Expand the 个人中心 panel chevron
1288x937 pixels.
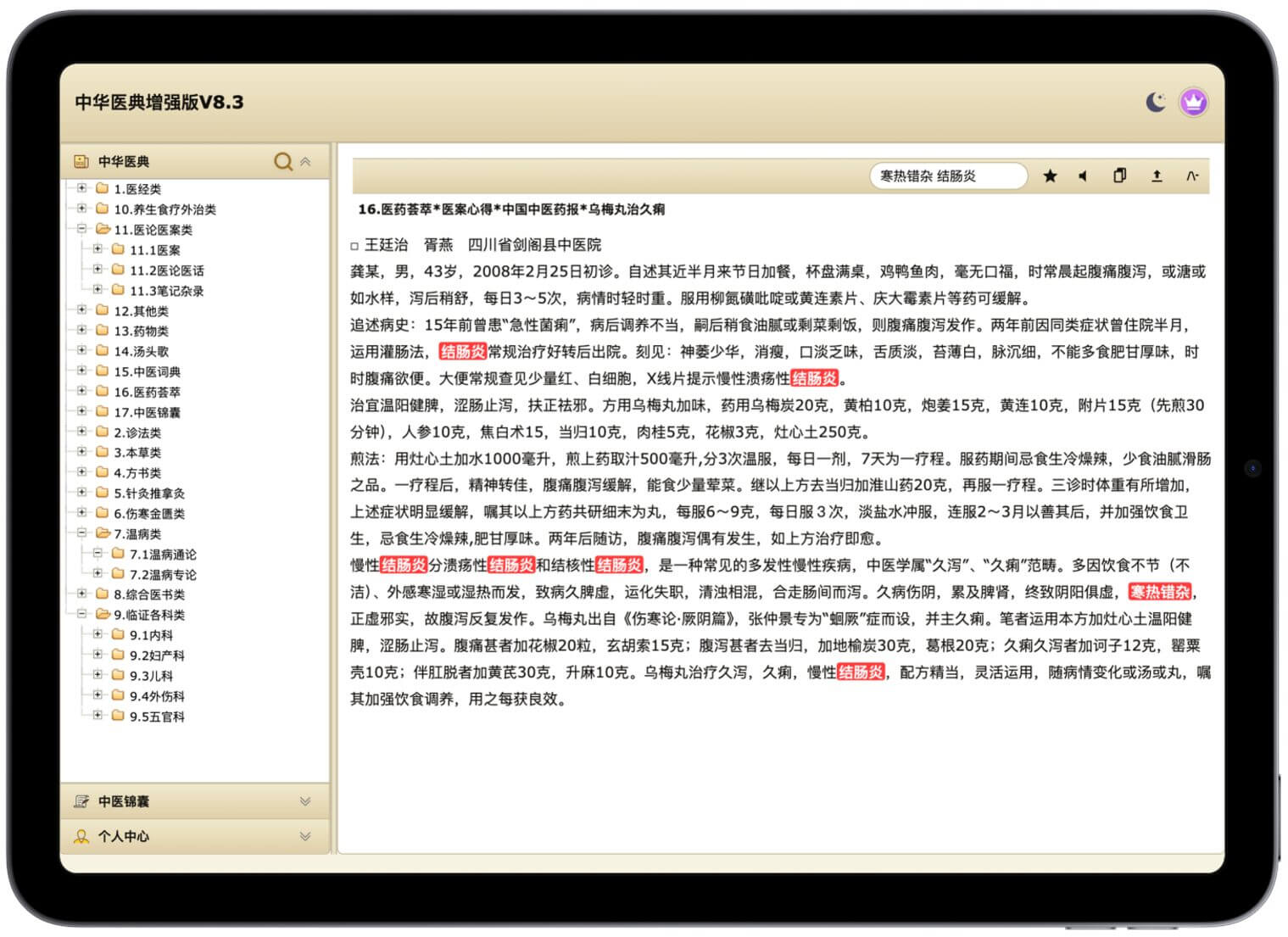[305, 836]
